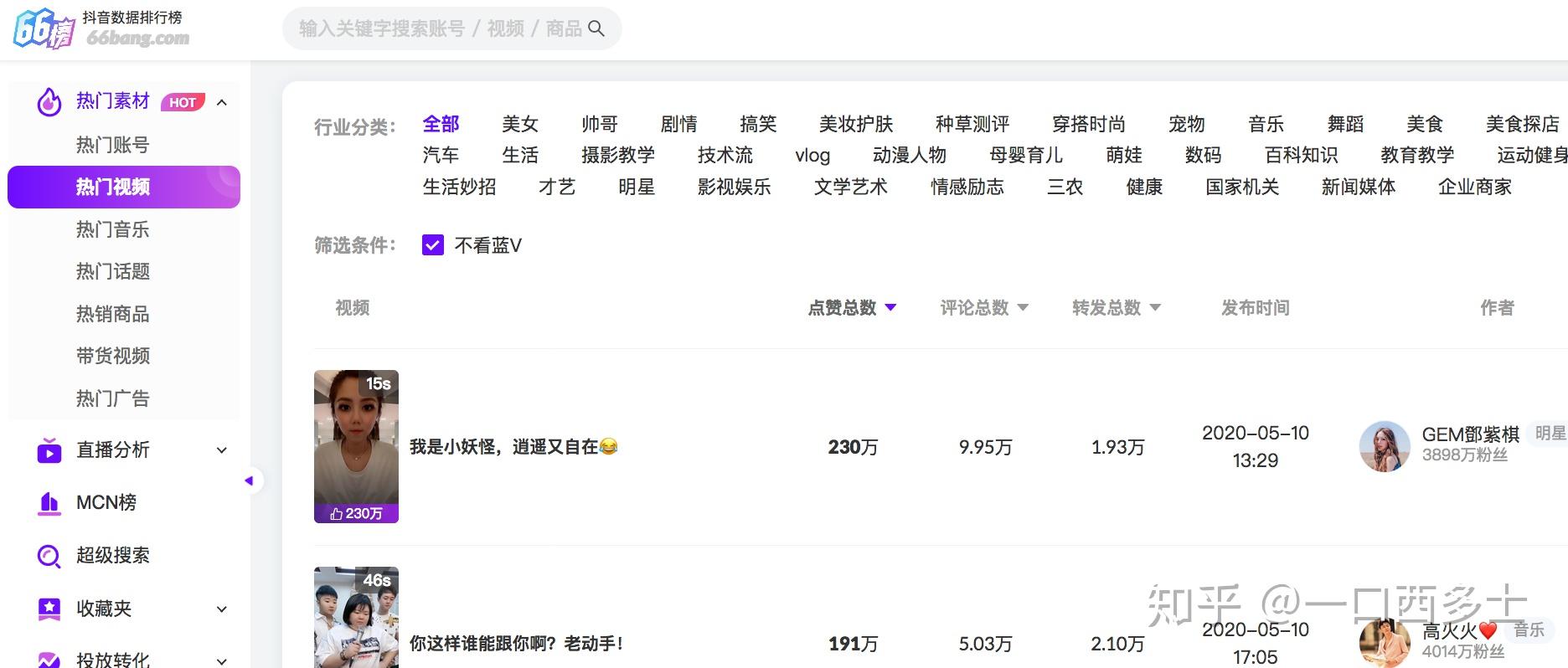This screenshot has width=1568, height=668.
Task: Open 热门话题 in sidebar
Action: click(x=113, y=271)
